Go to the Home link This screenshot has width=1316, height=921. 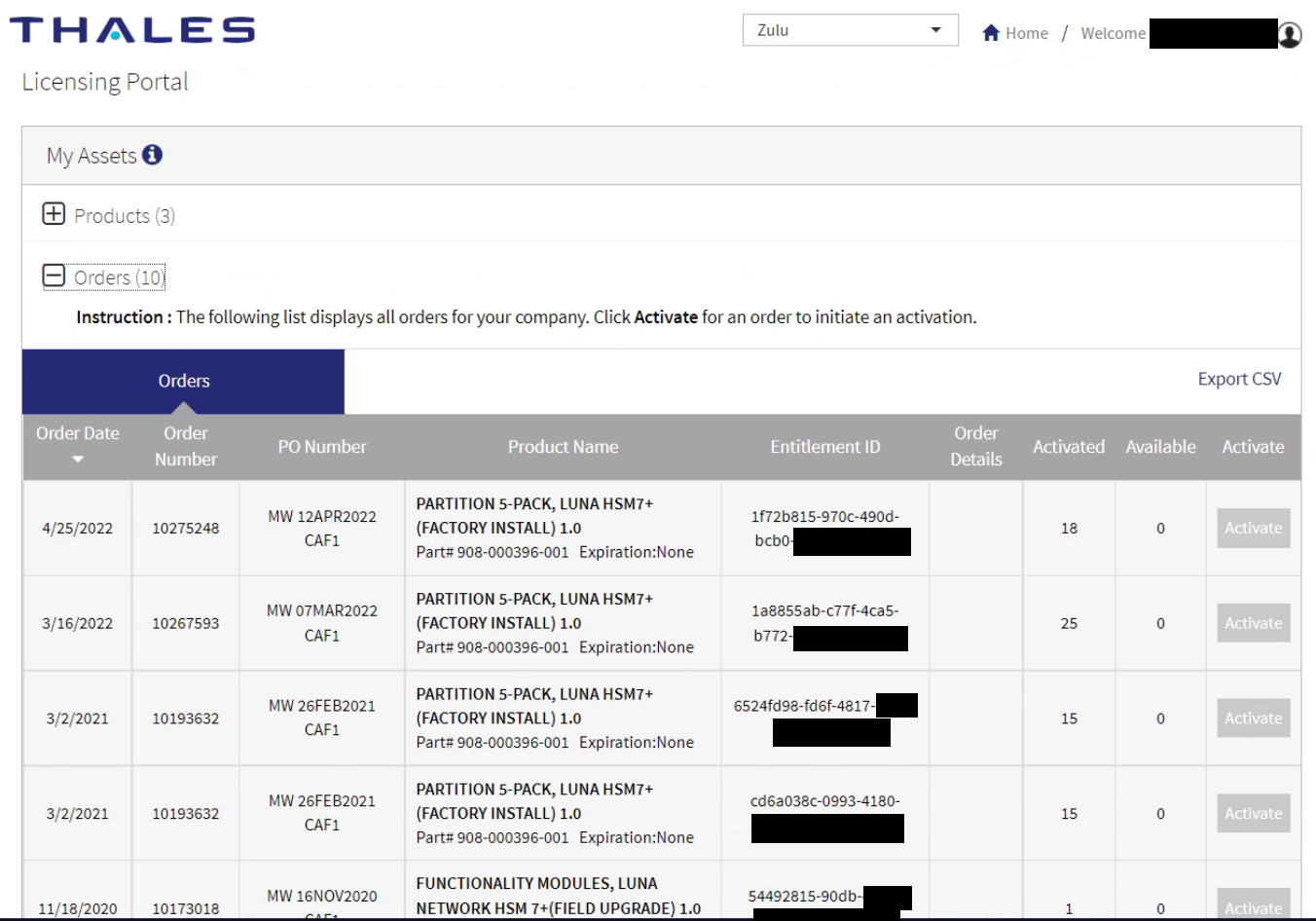click(1026, 33)
